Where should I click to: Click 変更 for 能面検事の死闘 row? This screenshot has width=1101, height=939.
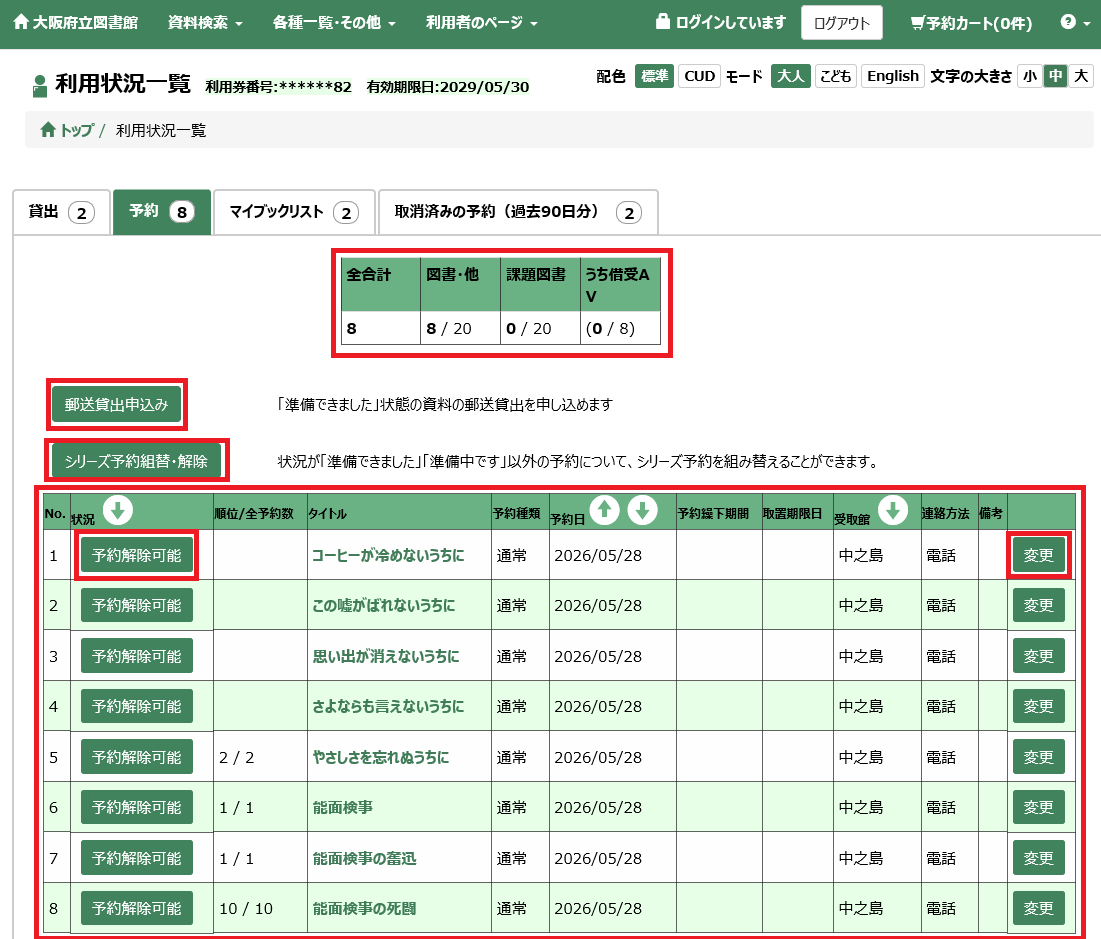[1039, 908]
